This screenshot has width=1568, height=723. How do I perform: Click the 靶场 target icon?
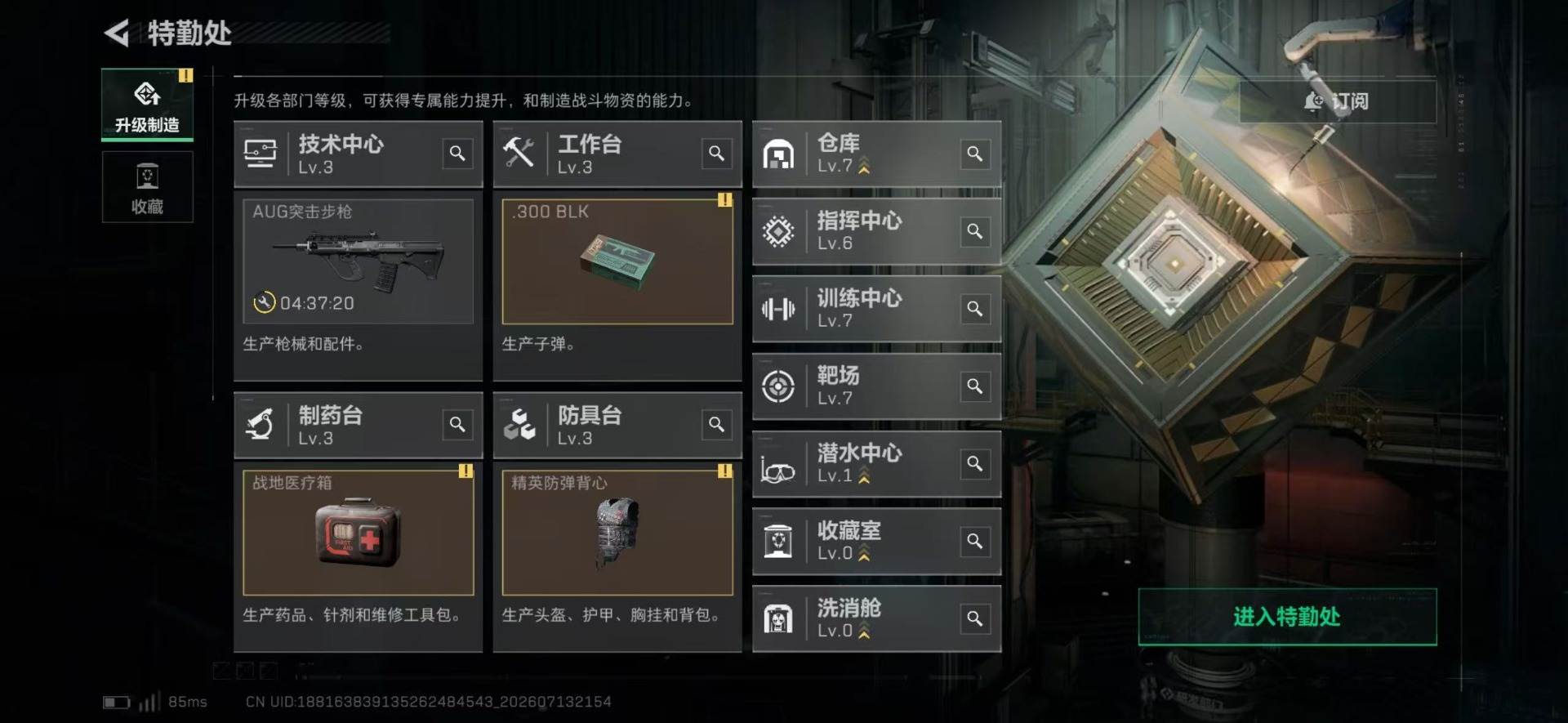pyautogui.click(x=777, y=386)
